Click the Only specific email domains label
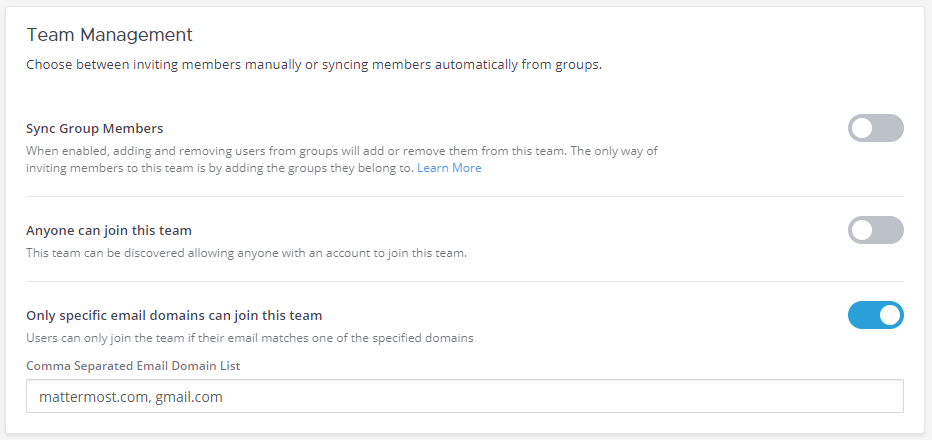The height and width of the screenshot is (440, 932). click(x=173, y=315)
